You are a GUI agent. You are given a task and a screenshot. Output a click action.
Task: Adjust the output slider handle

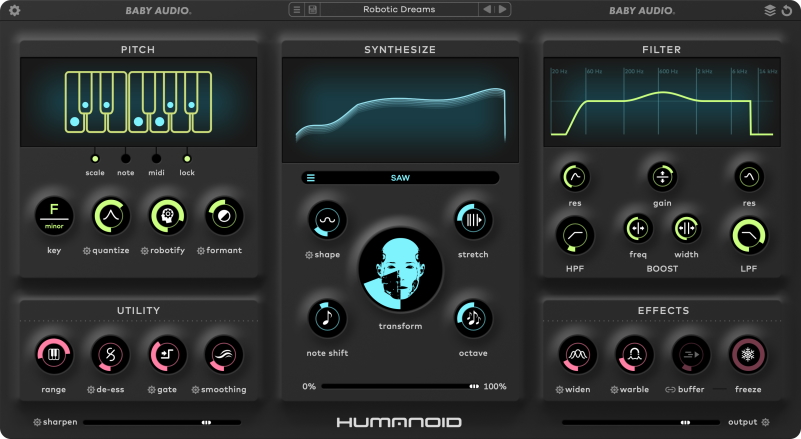pos(685,423)
